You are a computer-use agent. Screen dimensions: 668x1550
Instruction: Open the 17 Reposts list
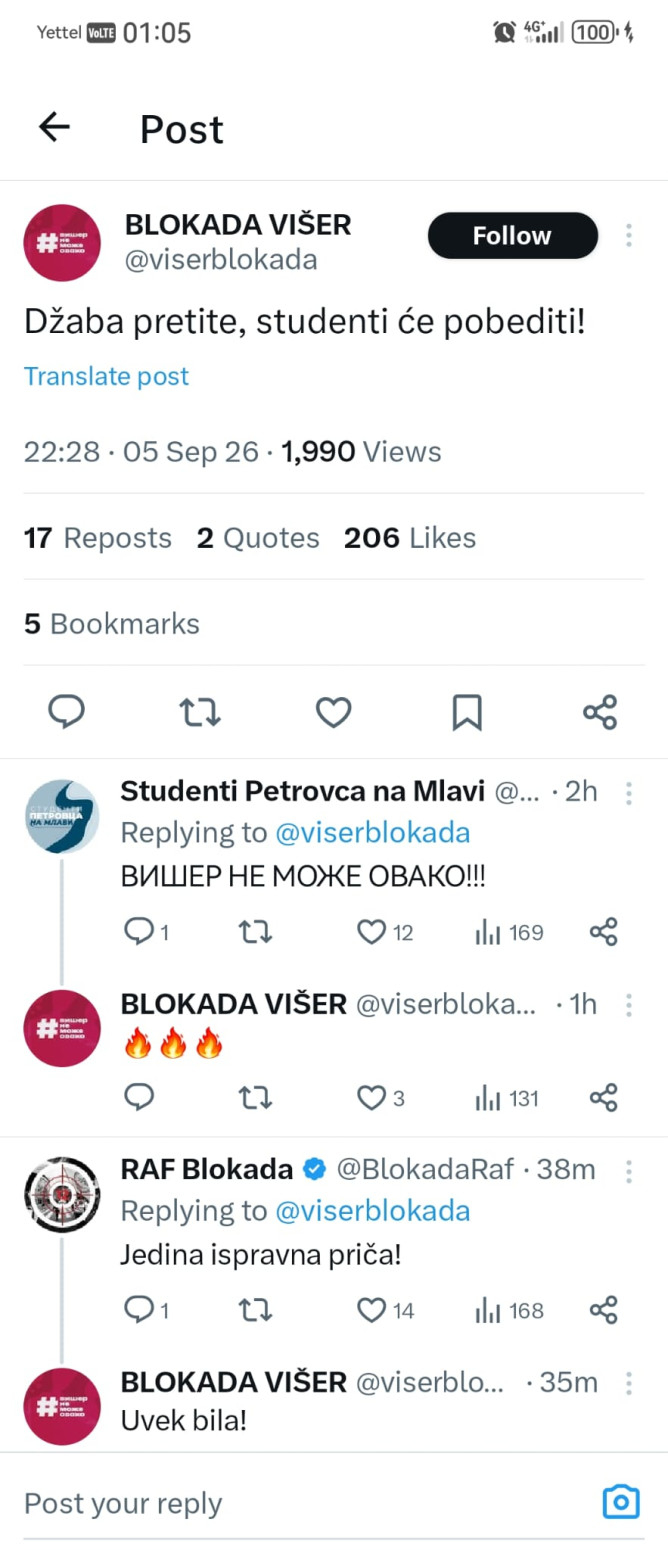(x=98, y=538)
